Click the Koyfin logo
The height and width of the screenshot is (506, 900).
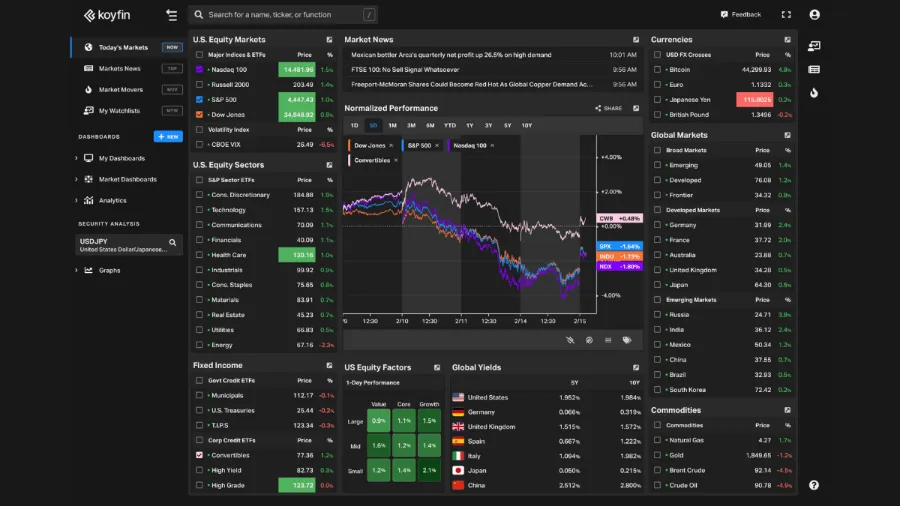click(x=107, y=15)
